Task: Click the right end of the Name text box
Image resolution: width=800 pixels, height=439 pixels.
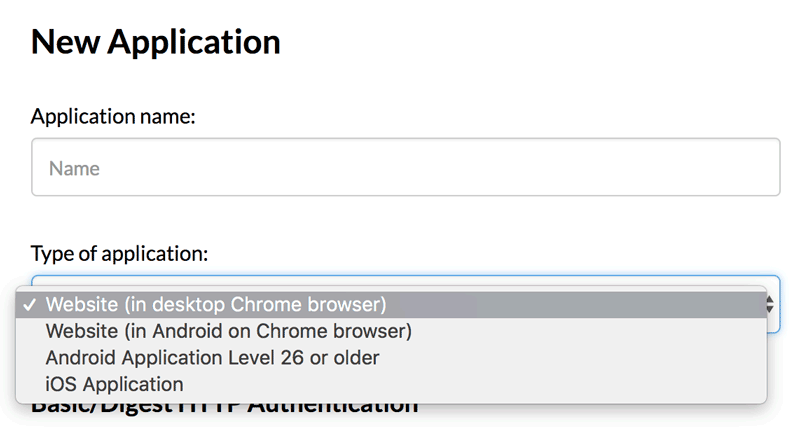Action: pyautogui.click(x=760, y=167)
